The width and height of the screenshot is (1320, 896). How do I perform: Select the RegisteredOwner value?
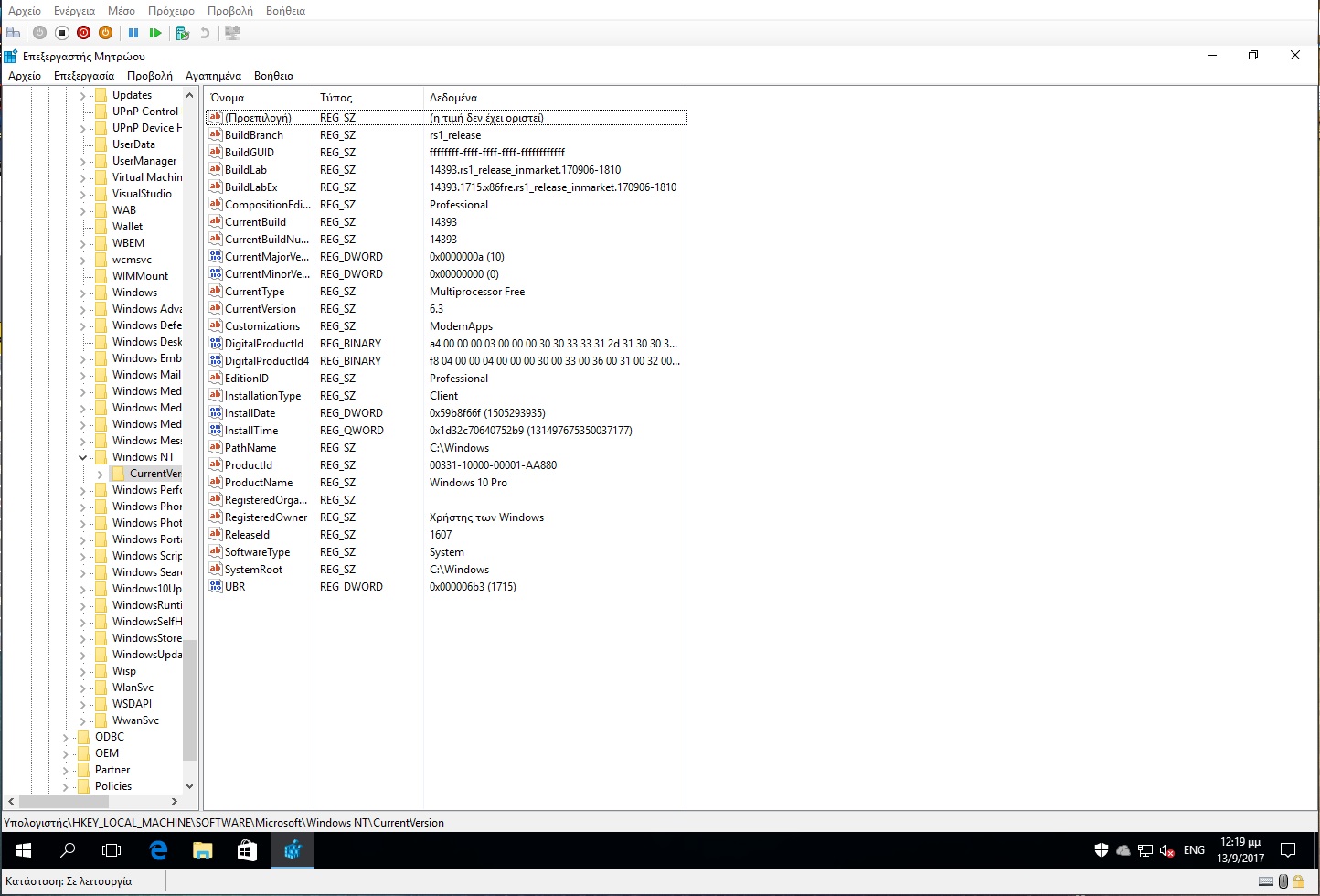pos(266,517)
